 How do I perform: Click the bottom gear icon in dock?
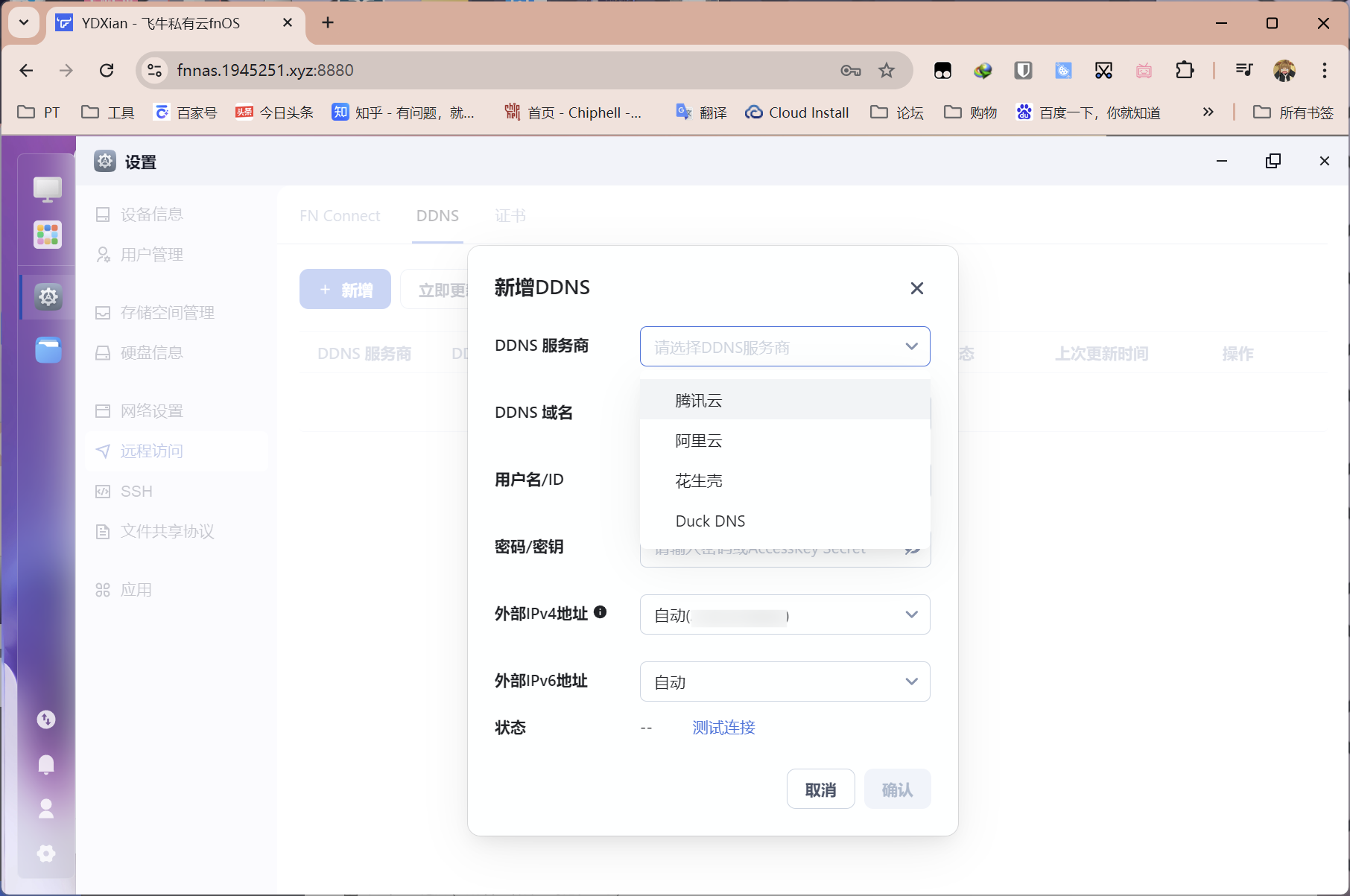click(x=46, y=854)
